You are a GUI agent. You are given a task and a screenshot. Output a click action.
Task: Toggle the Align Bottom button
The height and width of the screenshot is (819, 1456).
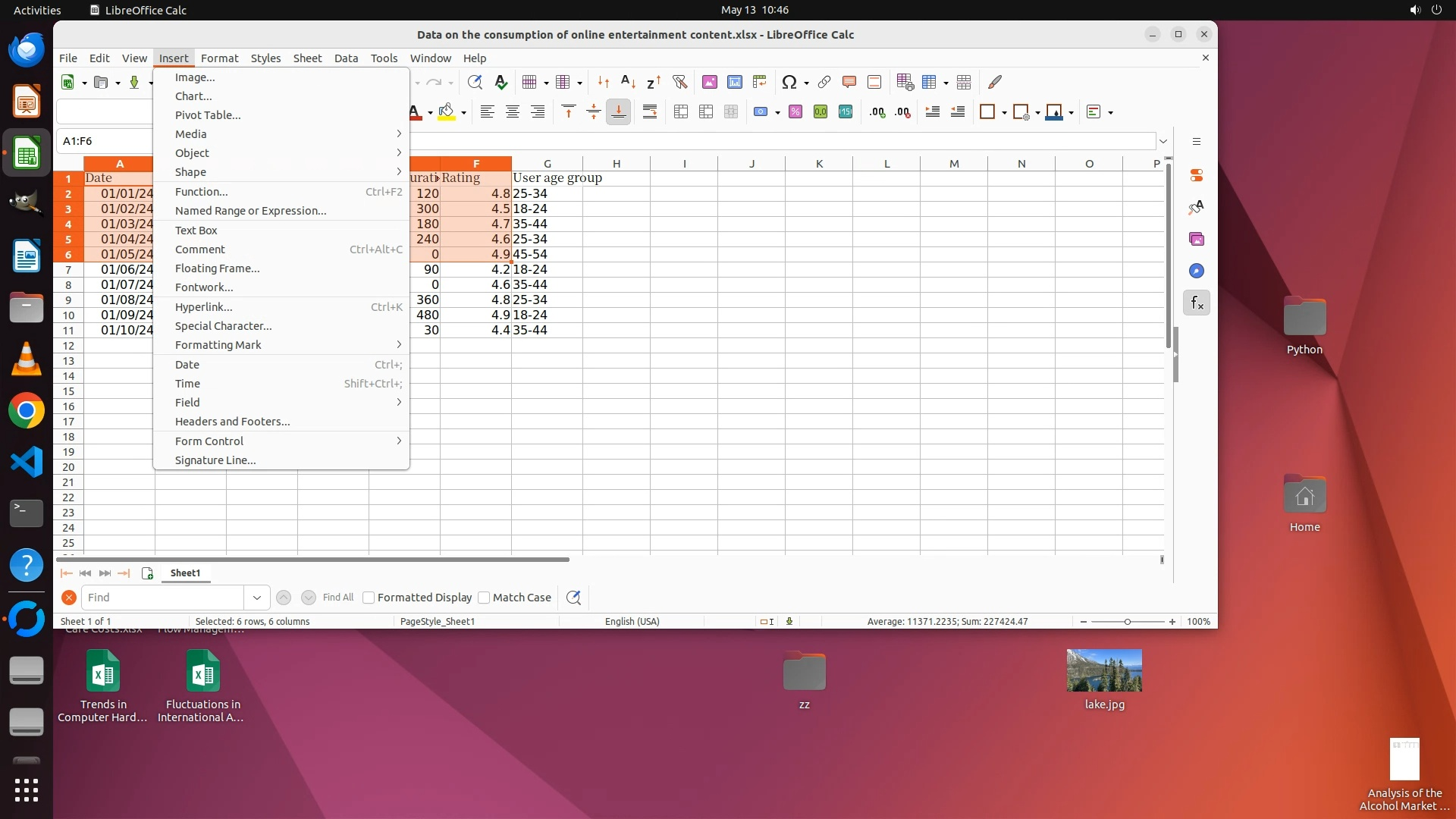coord(618,112)
